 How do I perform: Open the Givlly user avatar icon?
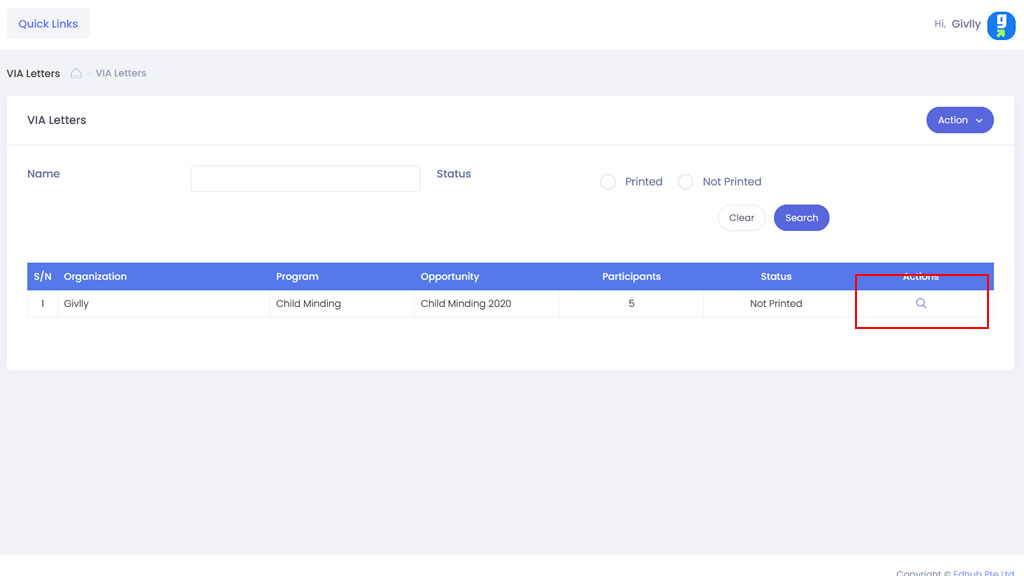point(1001,25)
